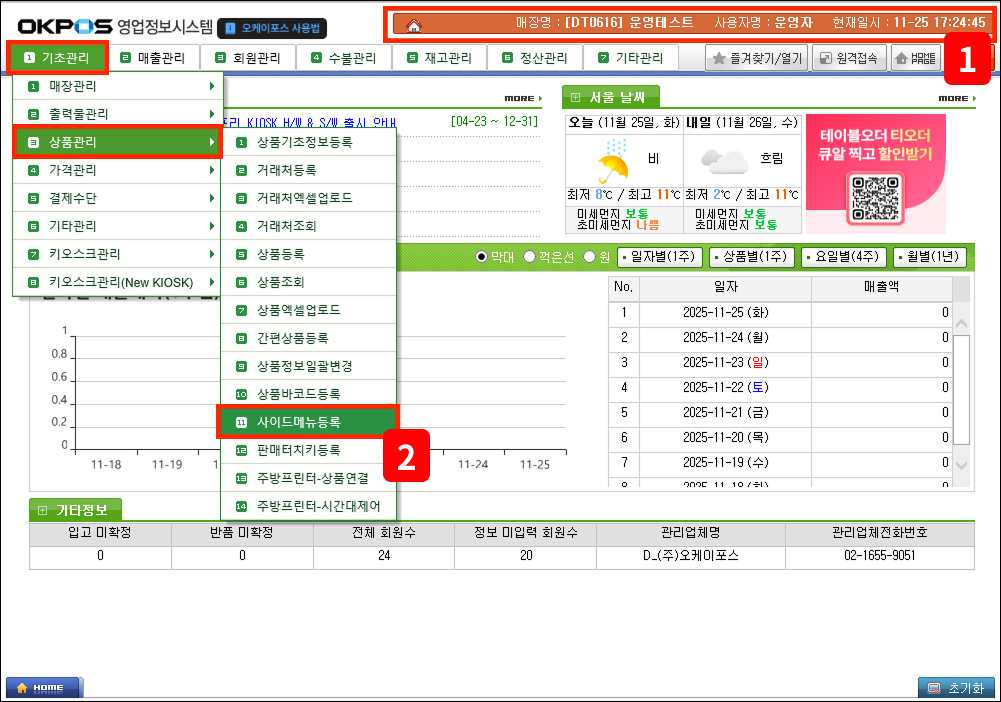Expand the 가격관리 submenu
The image size is (1001, 702).
(116, 170)
